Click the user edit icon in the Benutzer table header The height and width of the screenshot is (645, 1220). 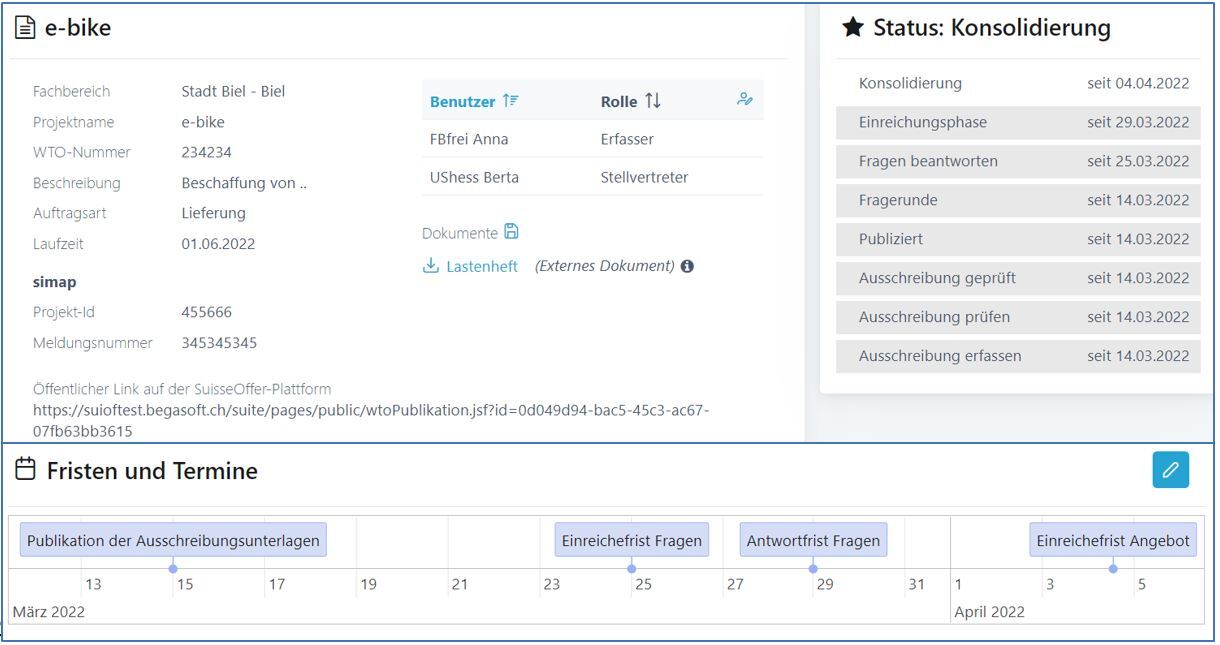[744, 100]
